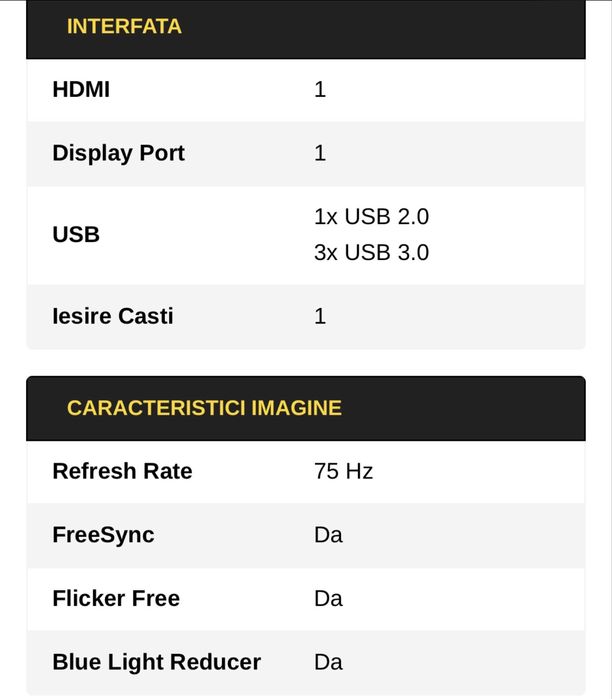612x699 pixels.
Task: Select the 3x USB 3.0 entry
Action: tap(371, 253)
